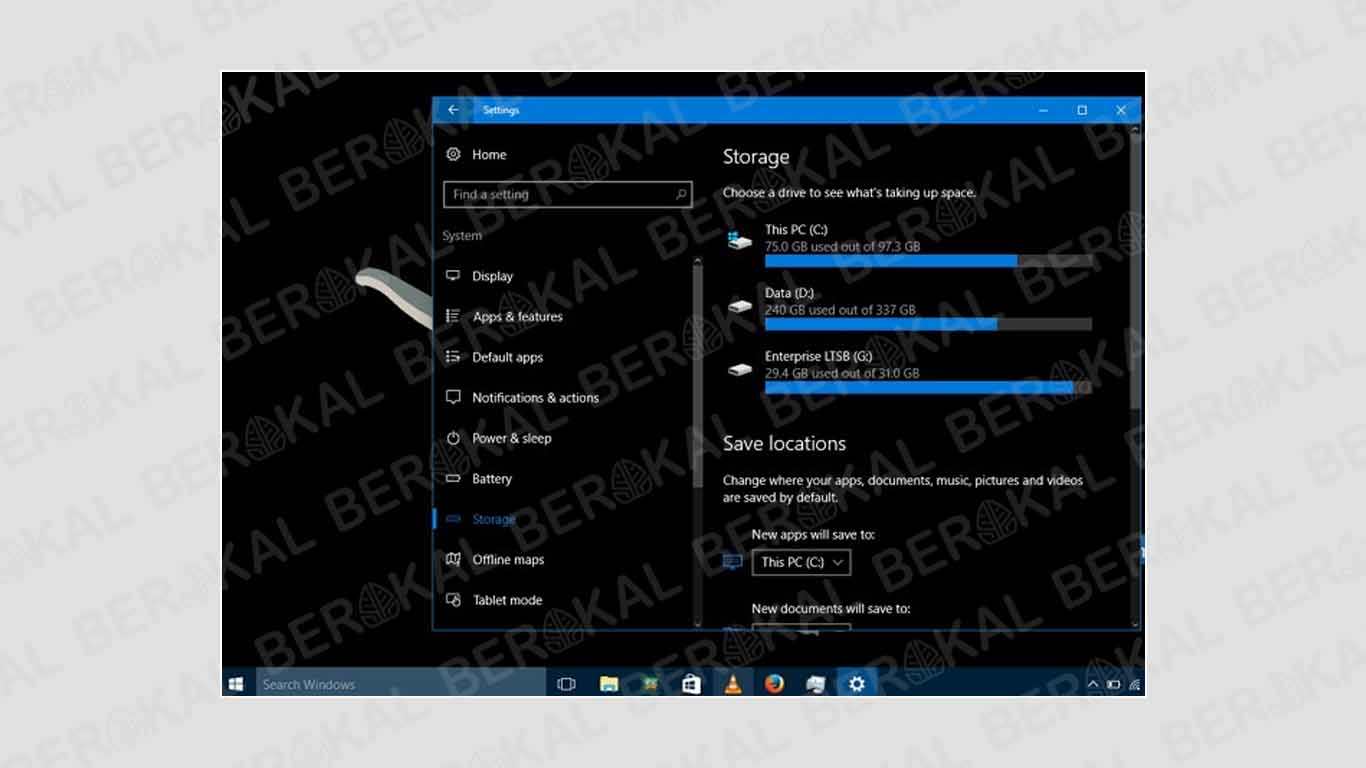1366x768 pixels.
Task: Click the 75.0 GB used out of 97.3 GB text
Action: (842, 246)
